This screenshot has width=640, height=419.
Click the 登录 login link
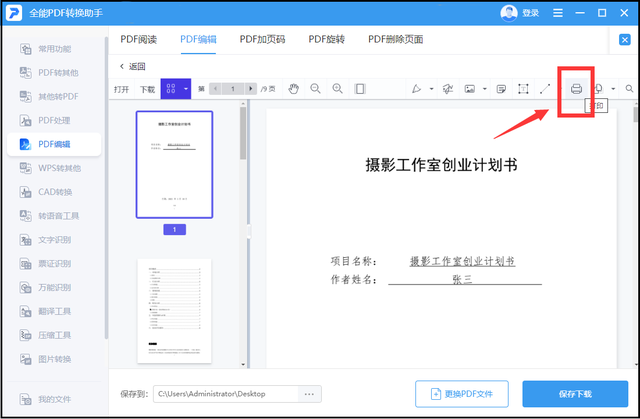[531, 13]
